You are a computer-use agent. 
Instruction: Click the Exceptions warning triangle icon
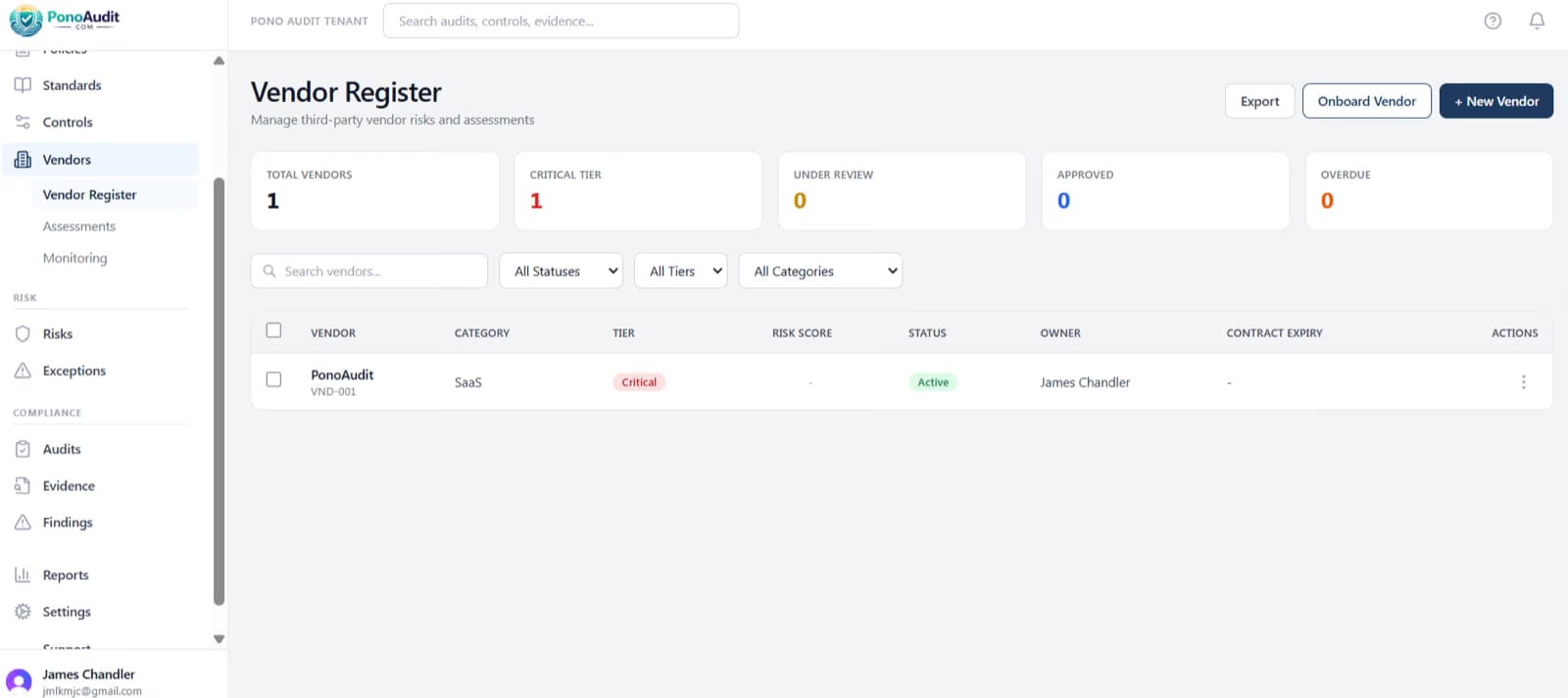23,371
